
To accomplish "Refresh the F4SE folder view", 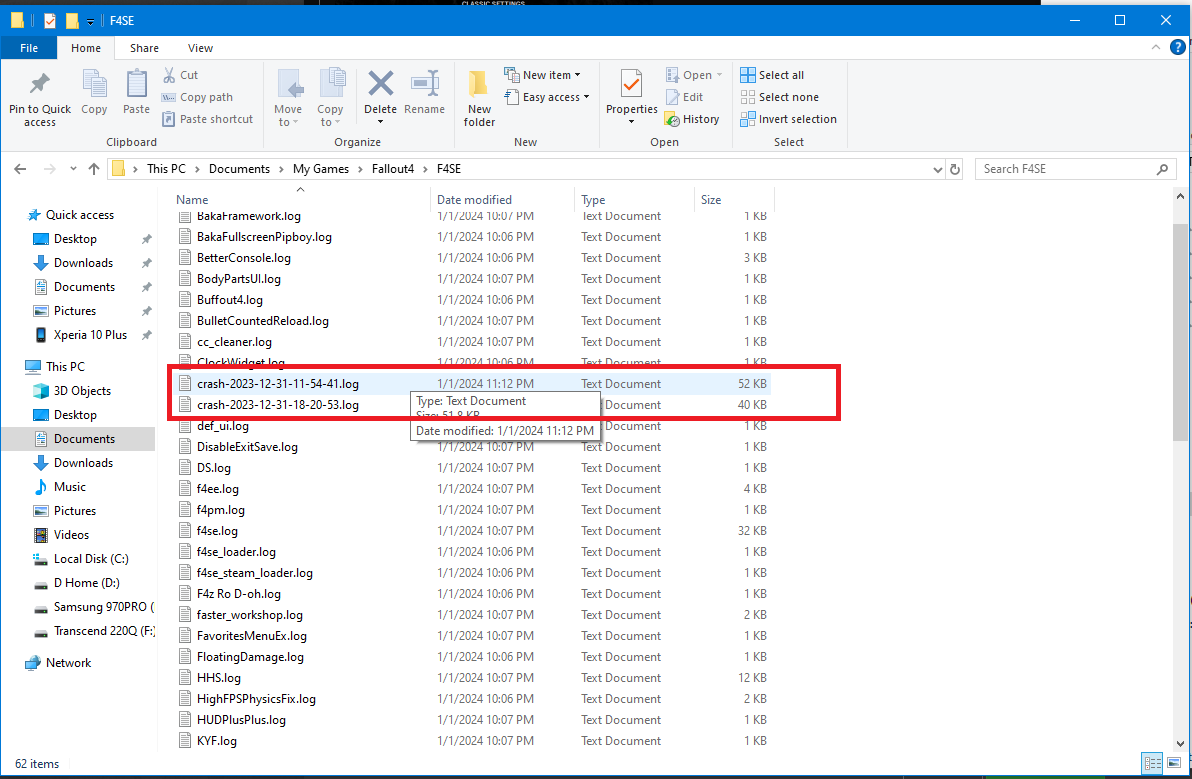I will click(x=955, y=169).
